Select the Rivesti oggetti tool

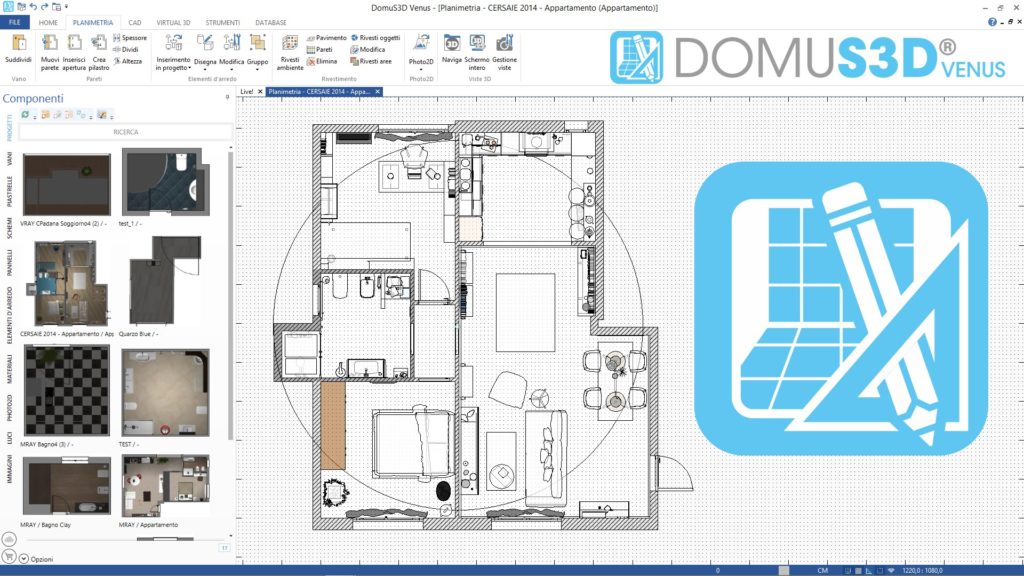pyautogui.click(x=376, y=38)
